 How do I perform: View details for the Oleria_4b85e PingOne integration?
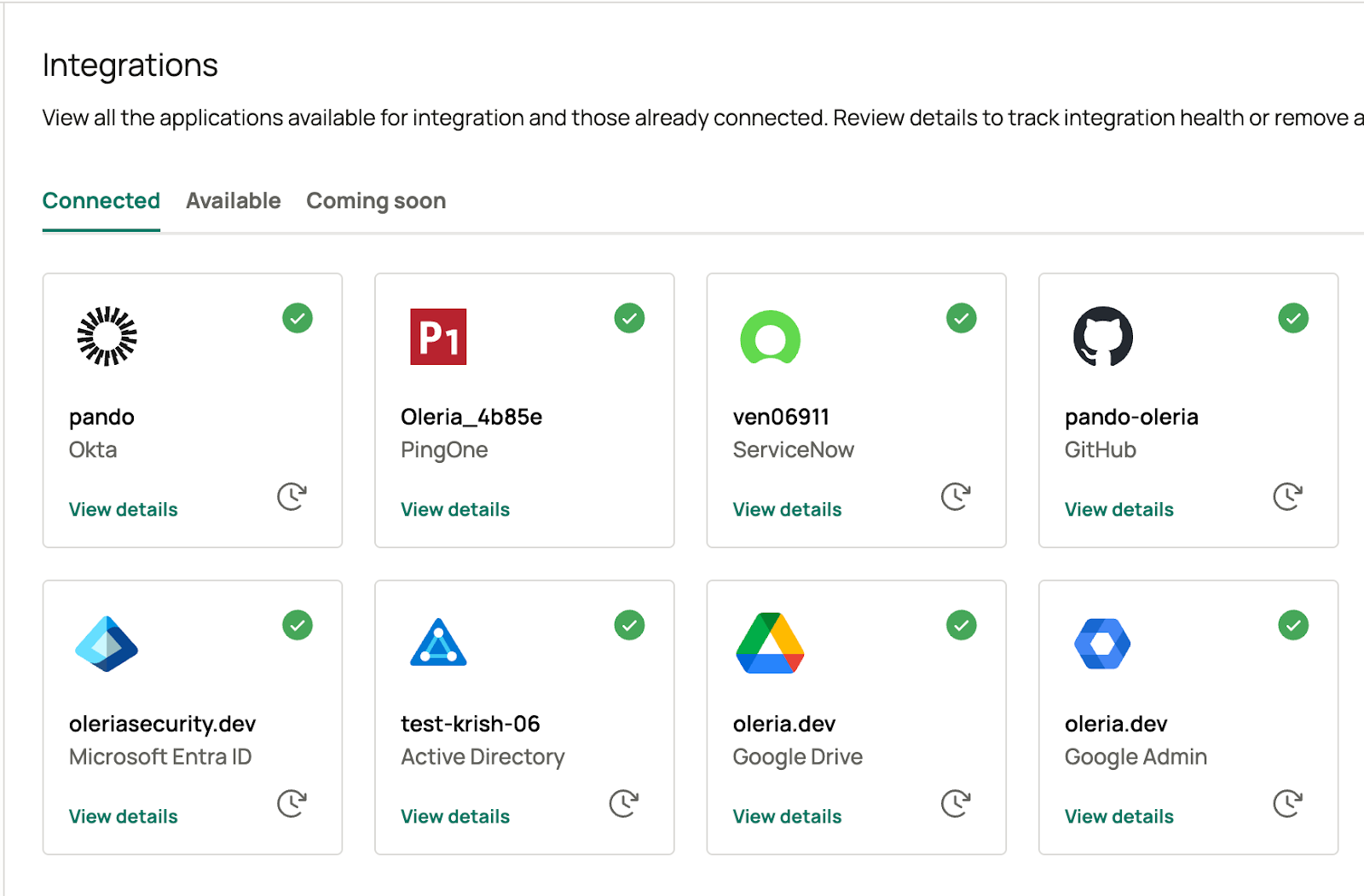[455, 510]
